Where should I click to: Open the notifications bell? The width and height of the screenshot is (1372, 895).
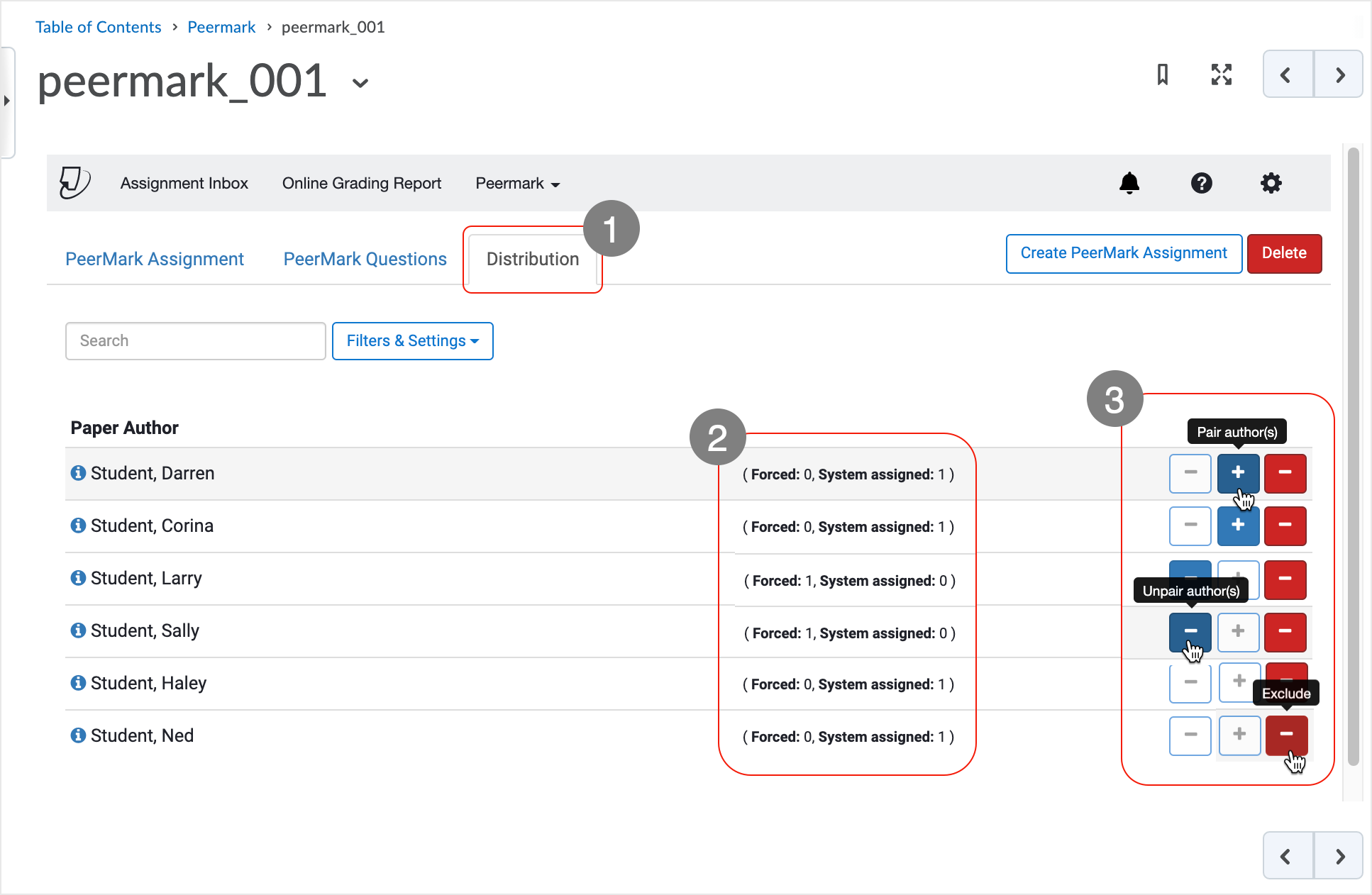[x=1129, y=183]
